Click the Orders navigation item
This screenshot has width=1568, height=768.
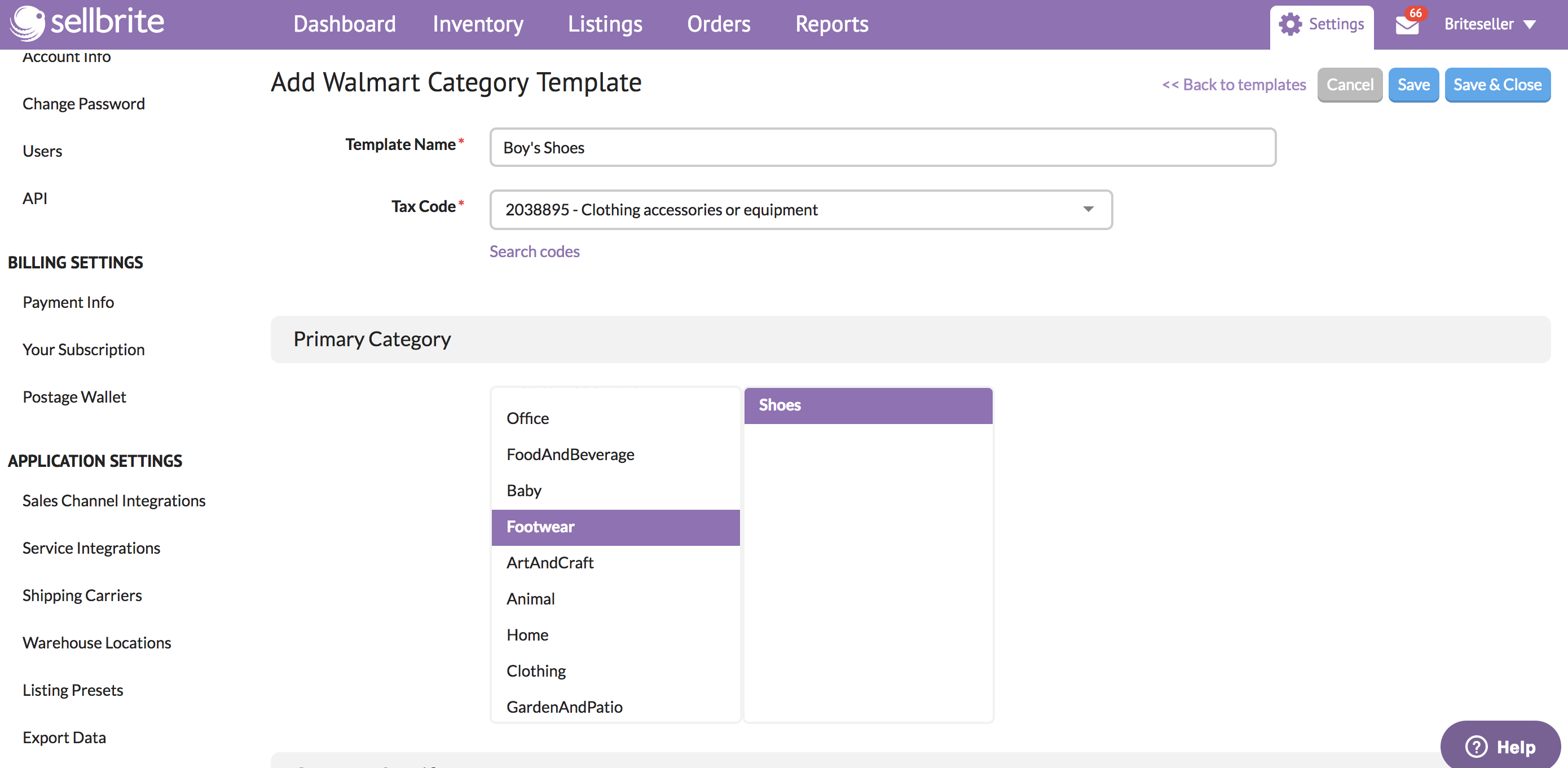point(717,25)
